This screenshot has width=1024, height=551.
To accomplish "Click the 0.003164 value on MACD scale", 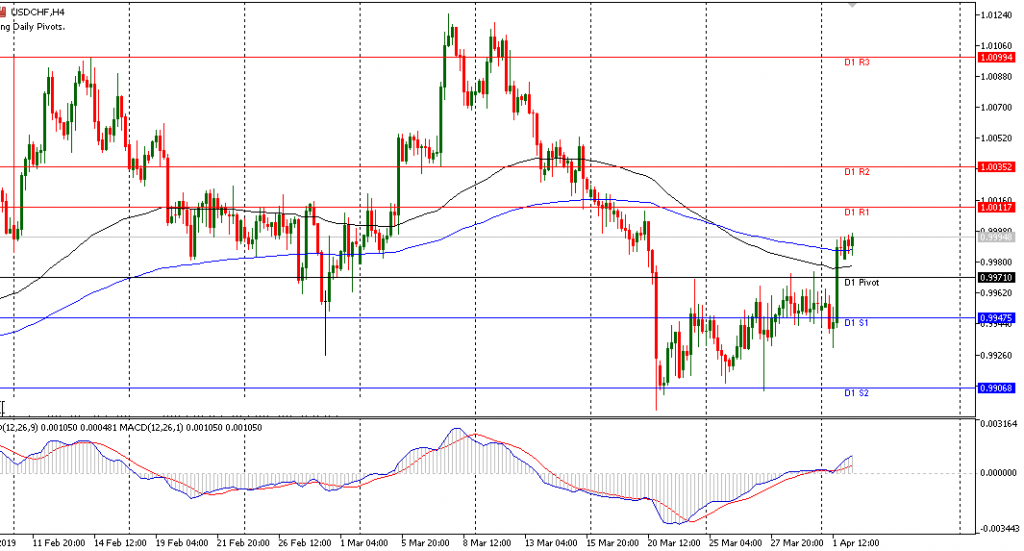I will coord(1000,425).
